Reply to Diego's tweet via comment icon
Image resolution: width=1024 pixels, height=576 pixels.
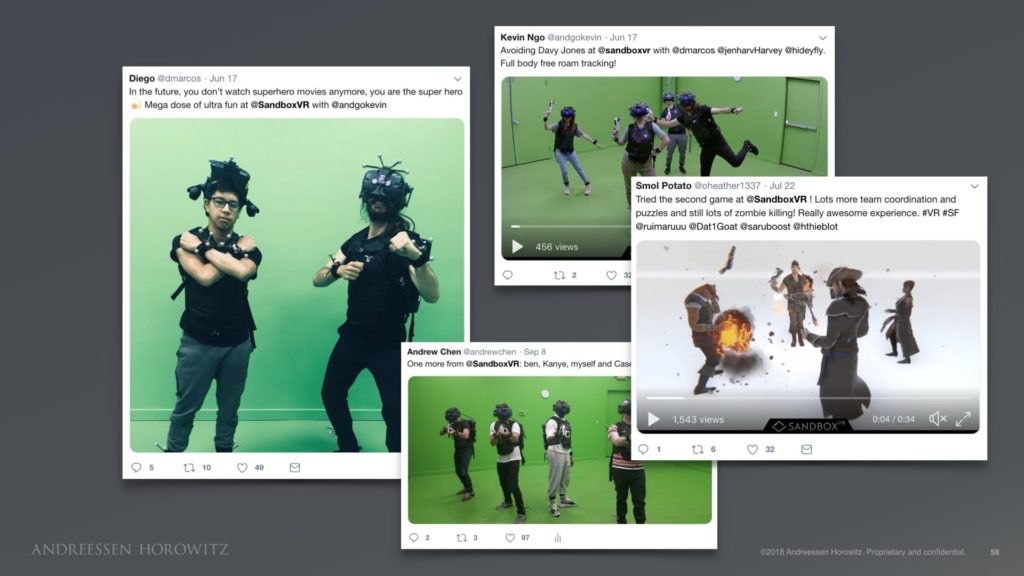point(136,468)
